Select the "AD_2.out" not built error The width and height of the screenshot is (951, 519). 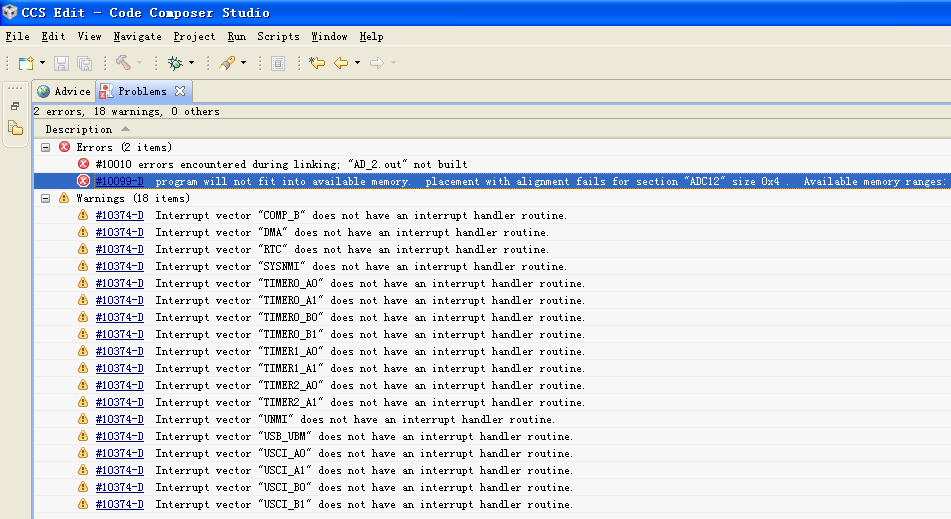[281, 164]
